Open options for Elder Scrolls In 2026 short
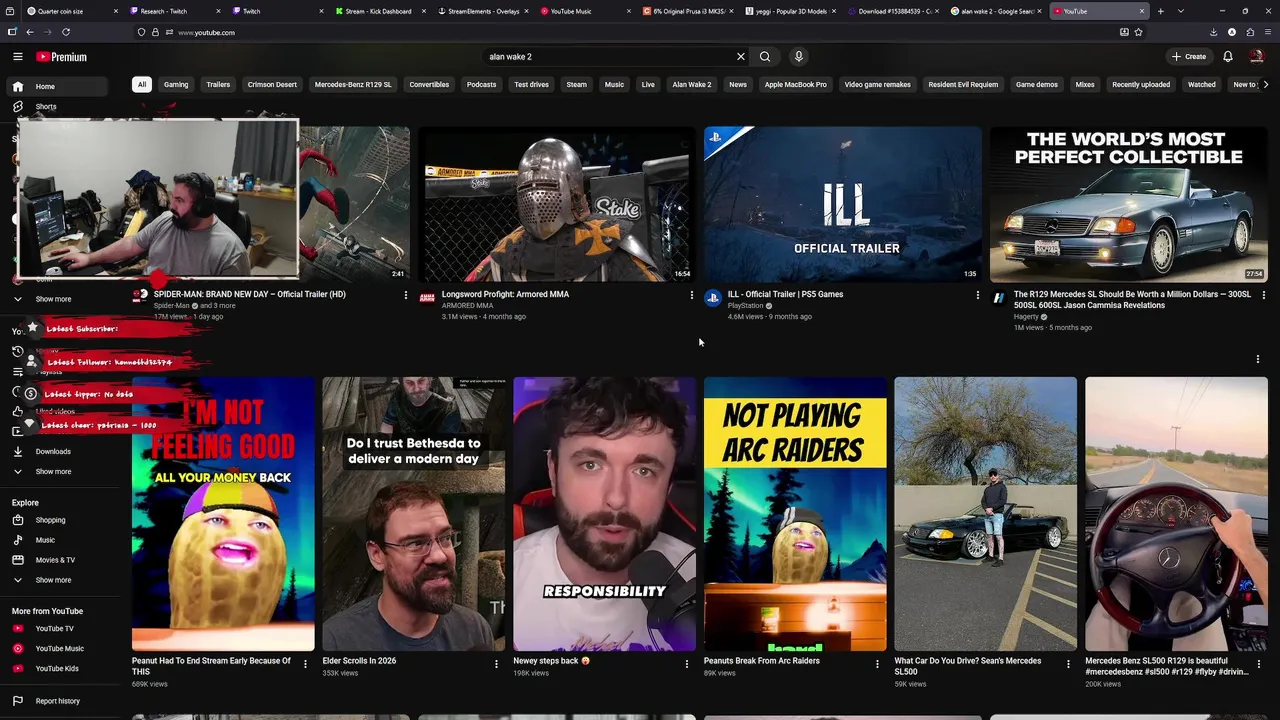Image resolution: width=1280 pixels, height=720 pixels. click(x=496, y=664)
